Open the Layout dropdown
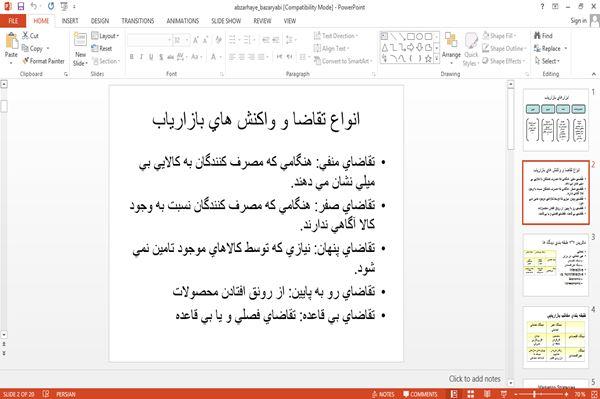Viewport: 600px width, 399px height. pos(105,36)
